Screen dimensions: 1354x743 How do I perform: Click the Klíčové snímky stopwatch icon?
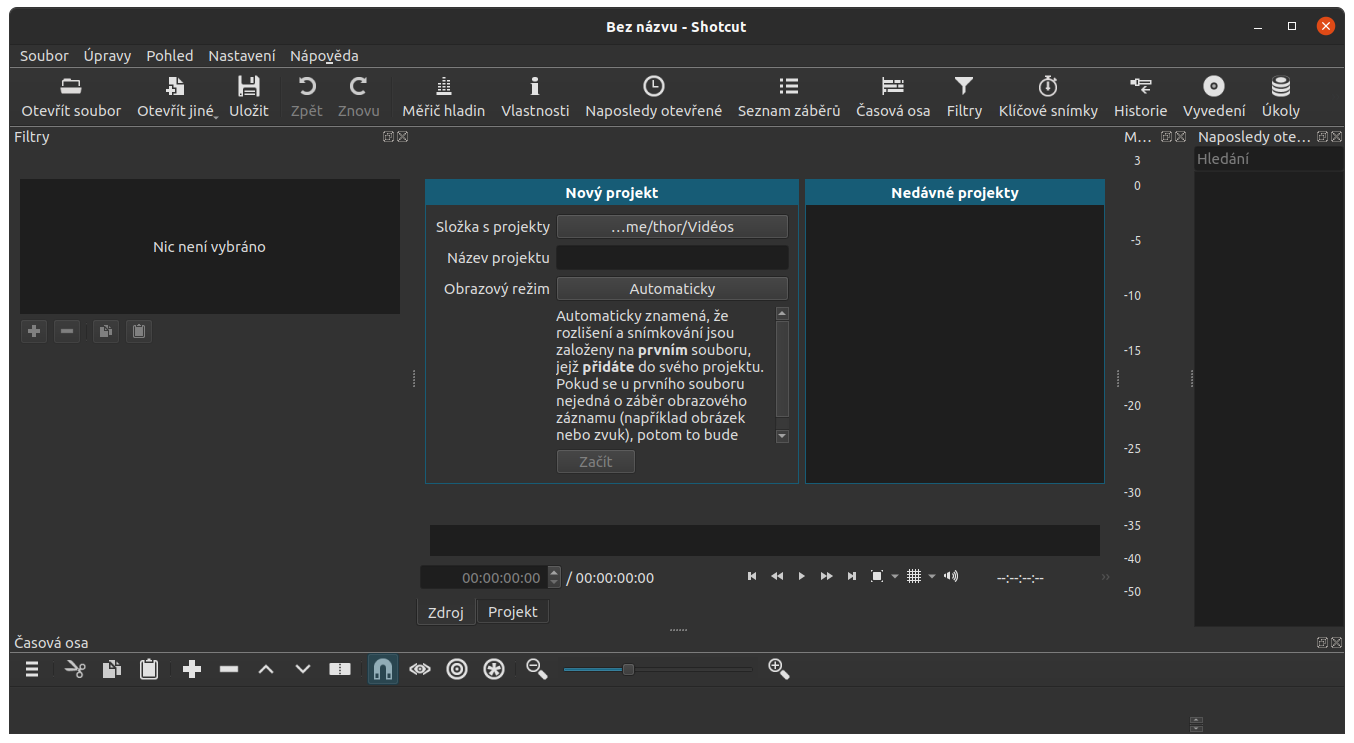(x=1047, y=86)
